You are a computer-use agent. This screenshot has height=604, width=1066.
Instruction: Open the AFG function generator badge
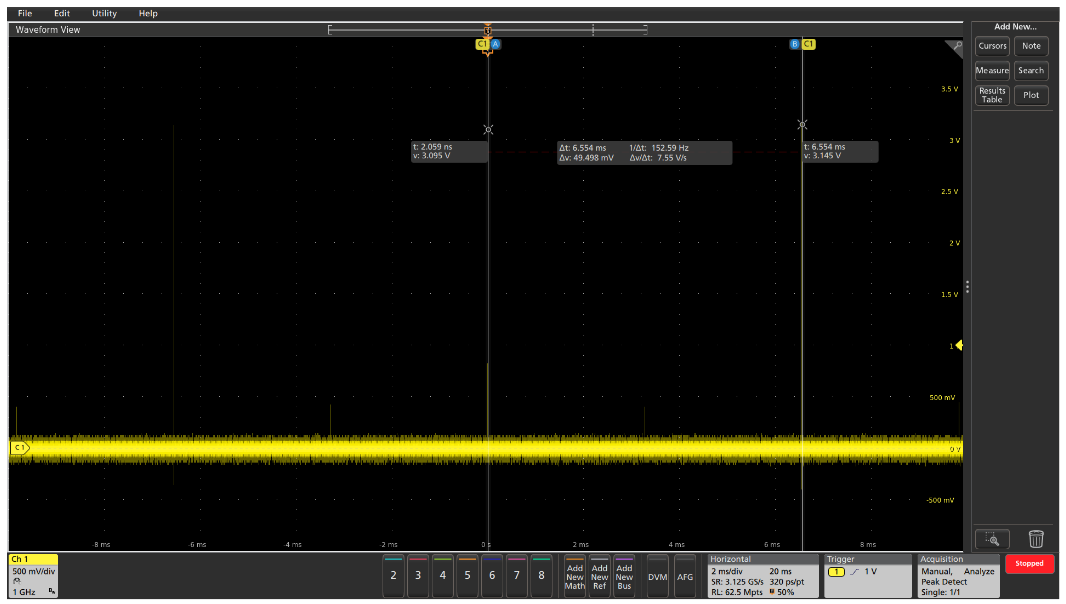click(685, 576)
